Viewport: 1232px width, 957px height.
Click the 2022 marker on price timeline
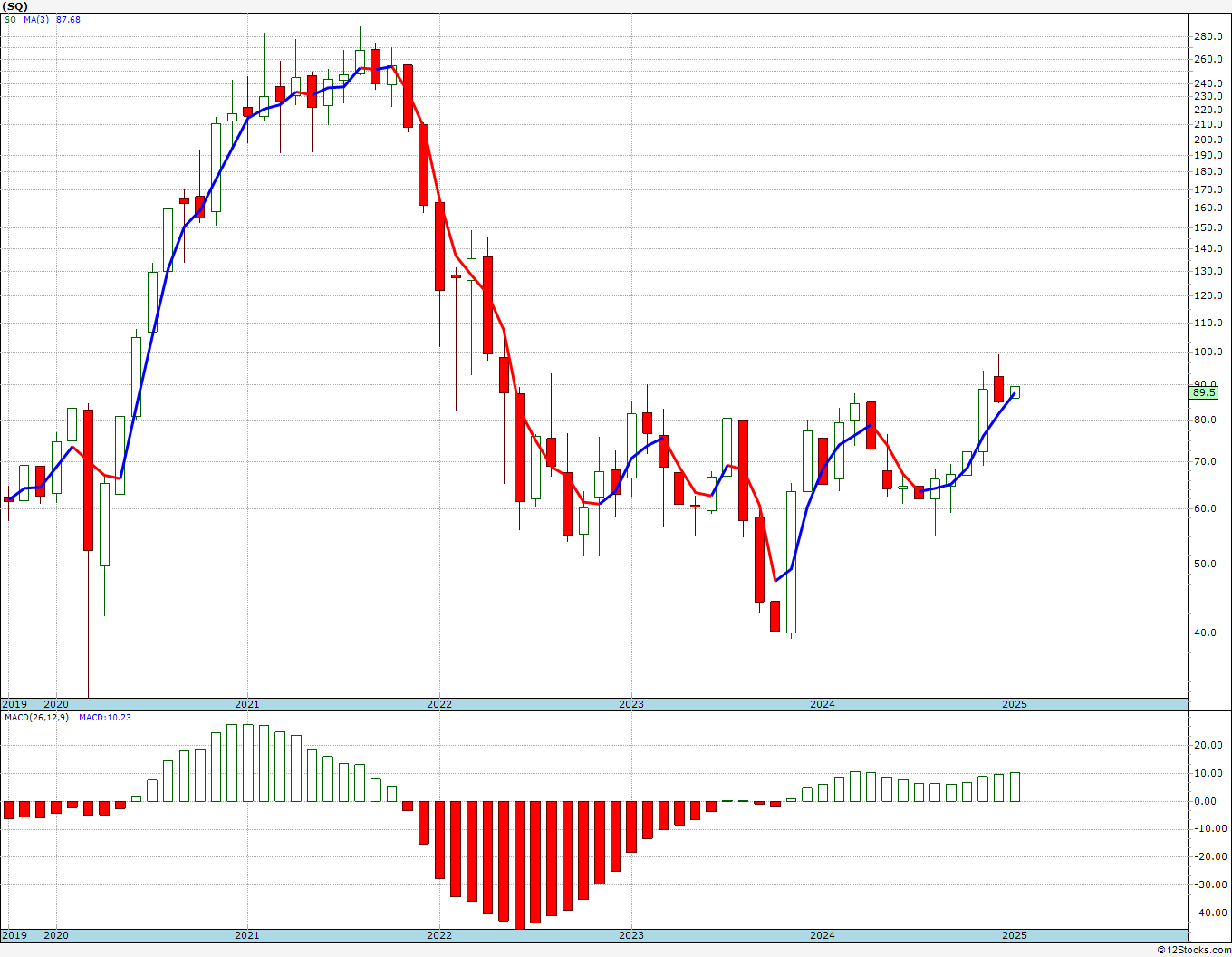tap(438, 704)
